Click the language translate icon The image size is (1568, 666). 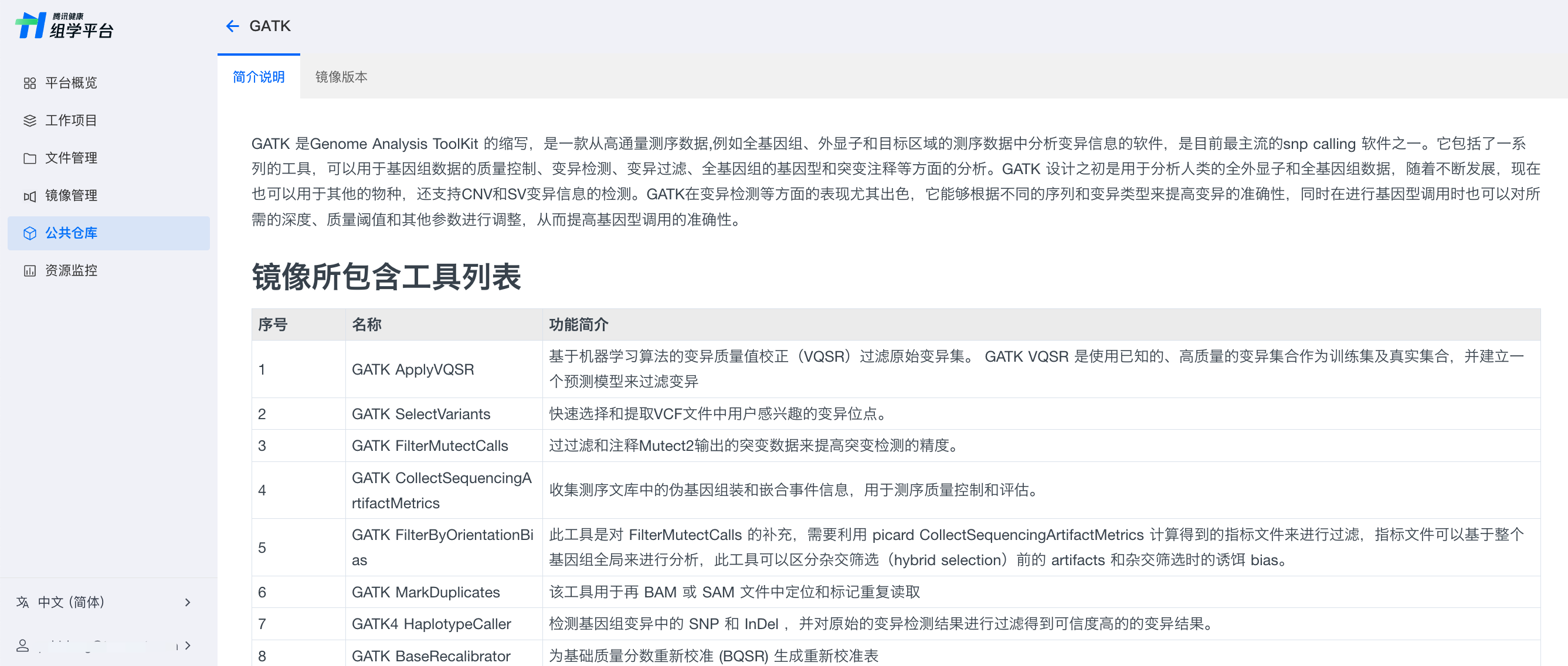(22, 602)
